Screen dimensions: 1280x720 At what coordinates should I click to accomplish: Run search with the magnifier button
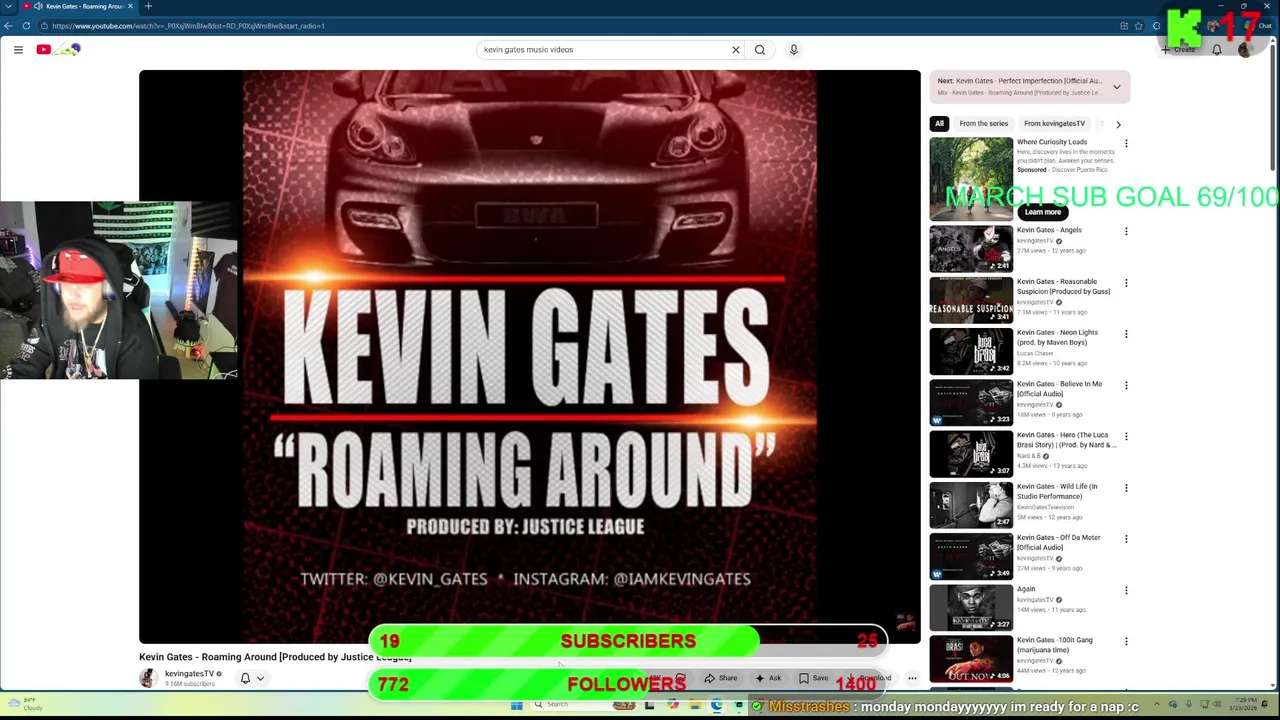(760, 49)
